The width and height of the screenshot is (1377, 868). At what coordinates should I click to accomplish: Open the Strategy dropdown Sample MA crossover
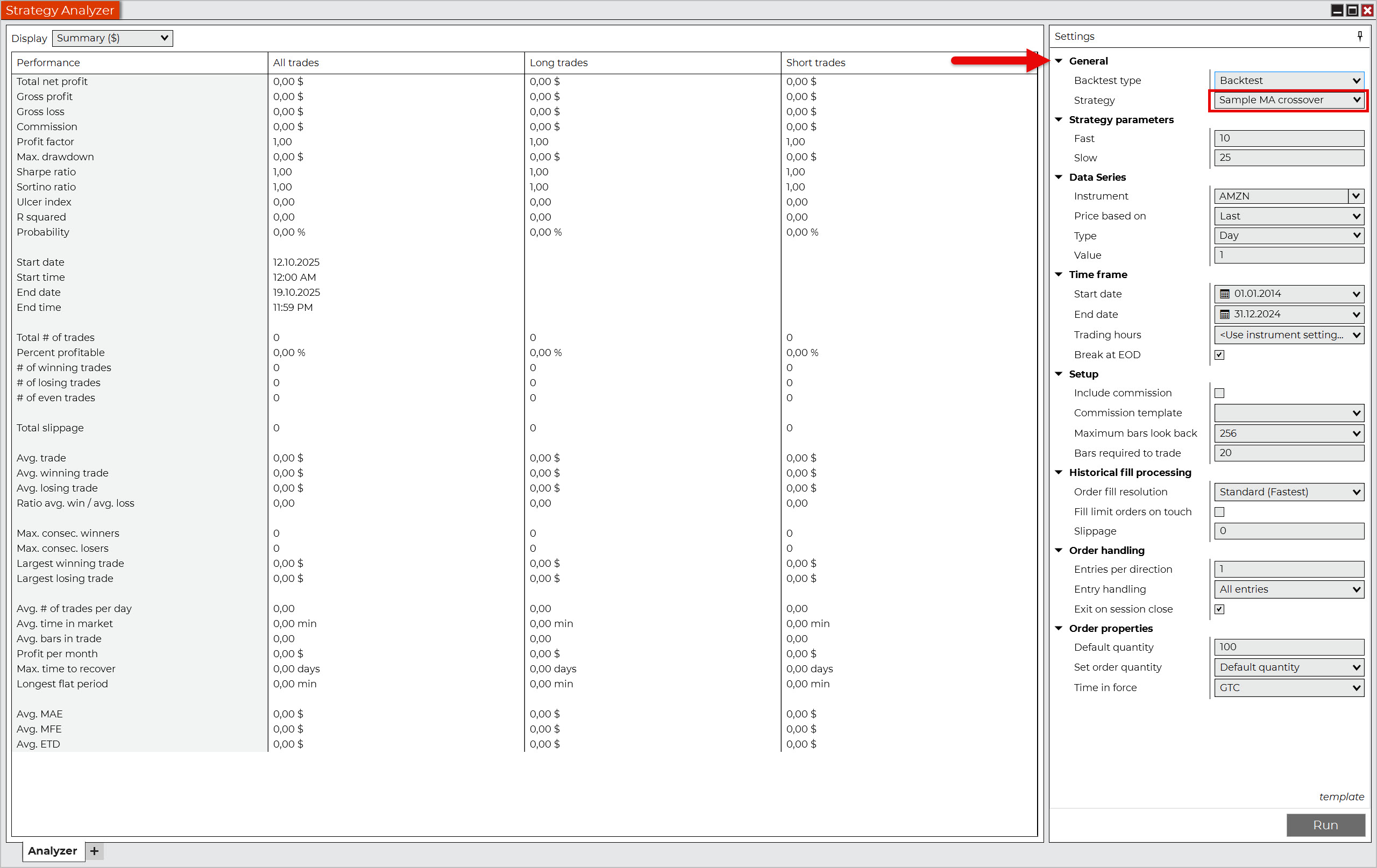[x=1288, y=100]
